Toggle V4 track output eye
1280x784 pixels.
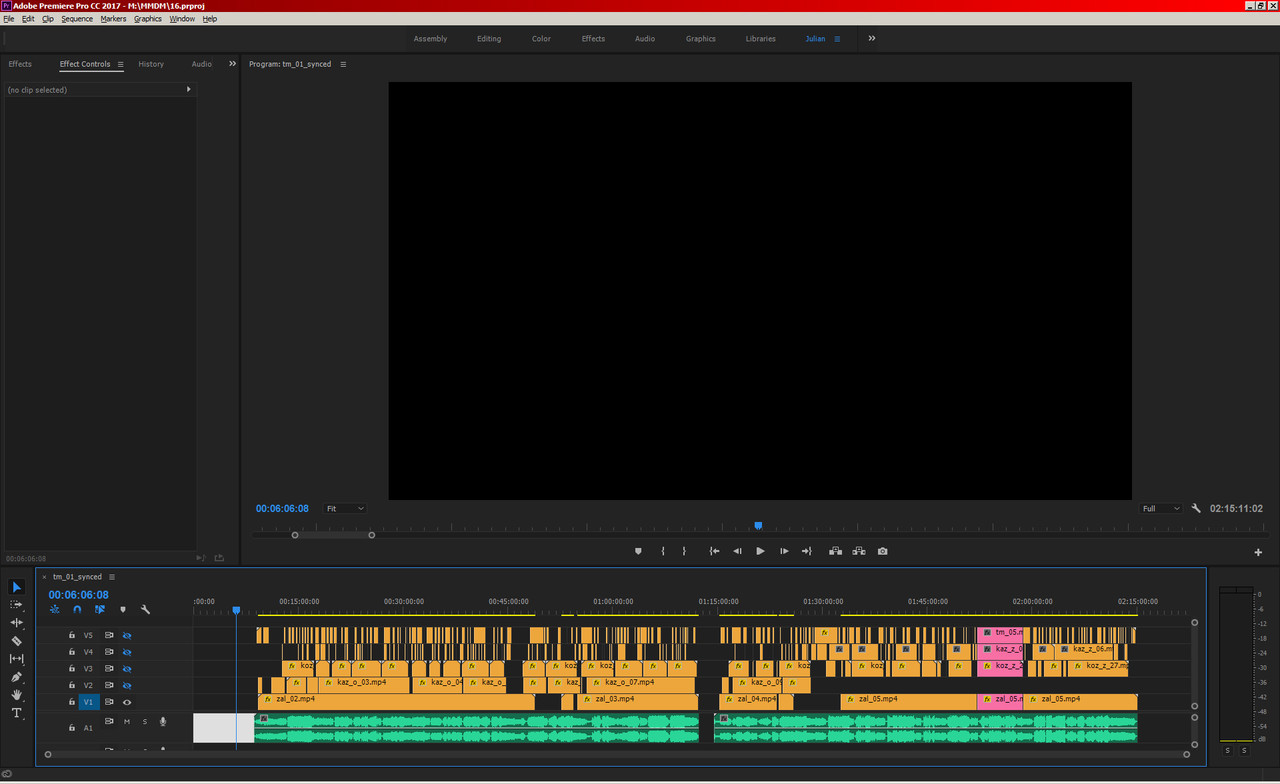127,652
